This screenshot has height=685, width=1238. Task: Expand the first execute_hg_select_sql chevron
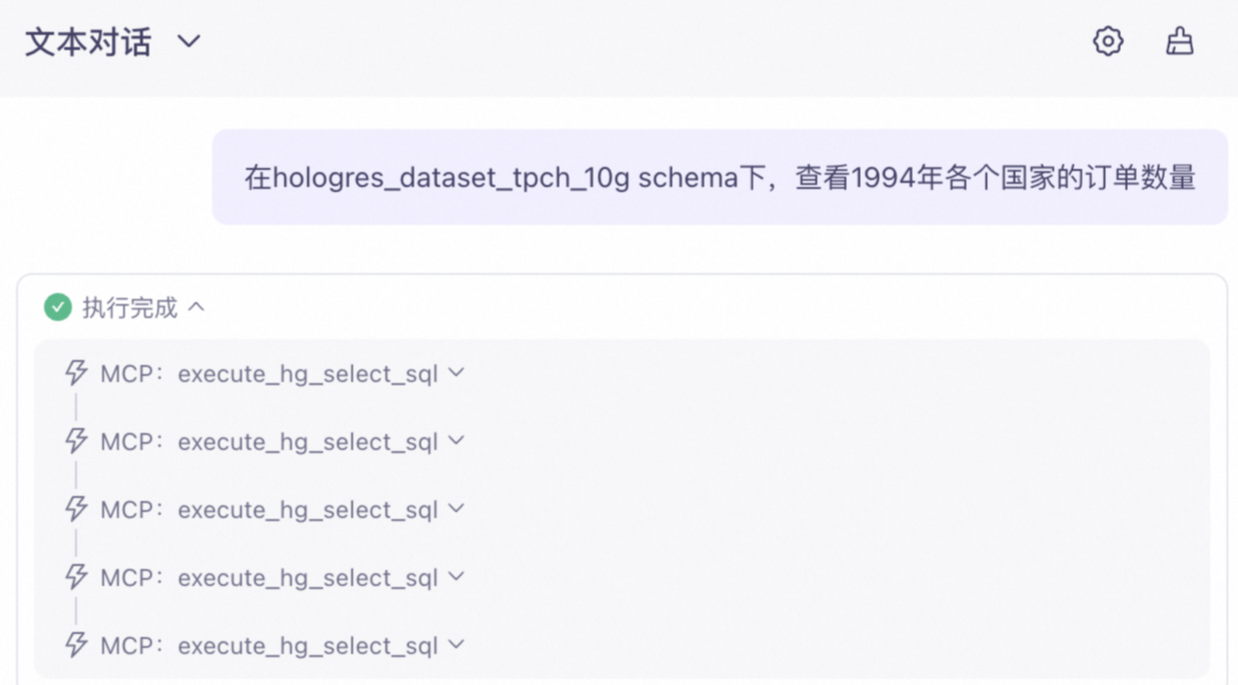tap(456, 373)
